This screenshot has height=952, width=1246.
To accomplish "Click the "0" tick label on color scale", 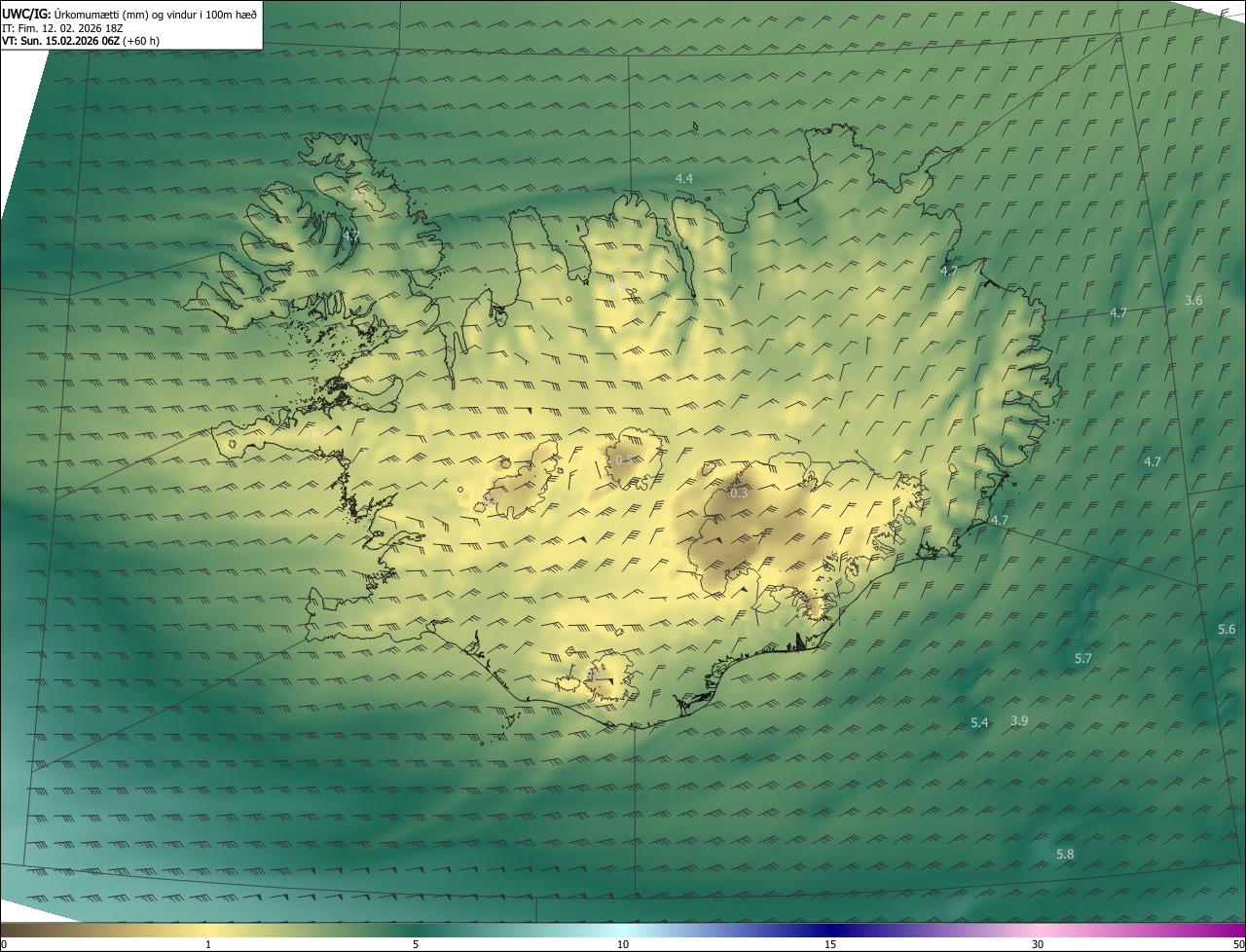I will click(4, 945).
